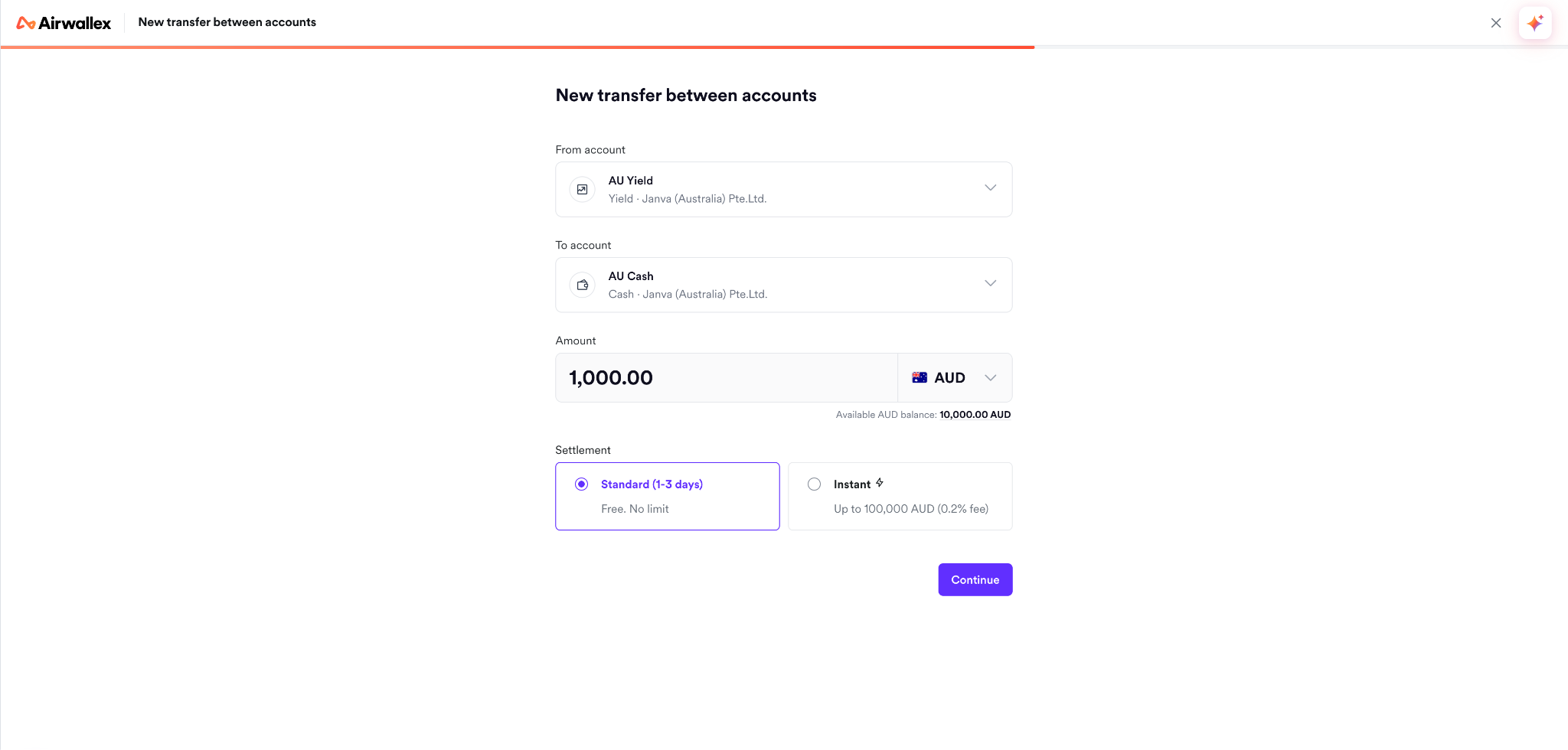
Task: Open the AI sparkle assistant icon
Action: click(1535, 23)
